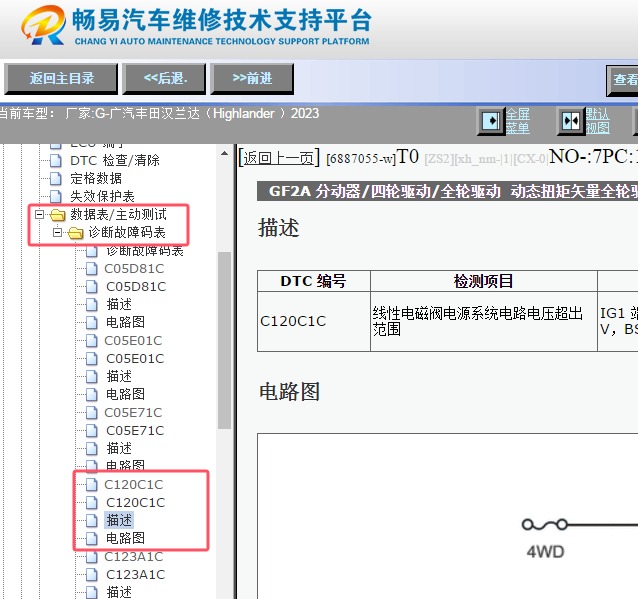Go forward with the >>前进 button
638x599 pixels.
pos(252,79)
